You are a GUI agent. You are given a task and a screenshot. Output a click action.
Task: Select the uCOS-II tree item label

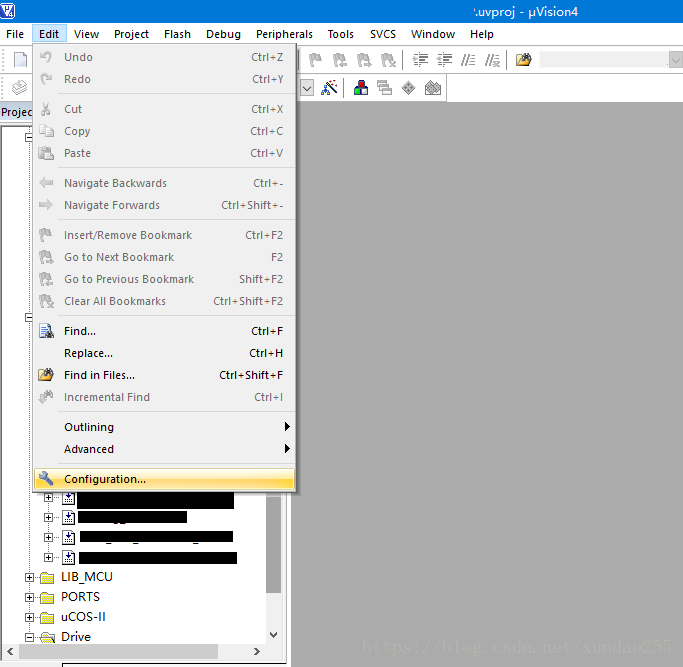83,617
